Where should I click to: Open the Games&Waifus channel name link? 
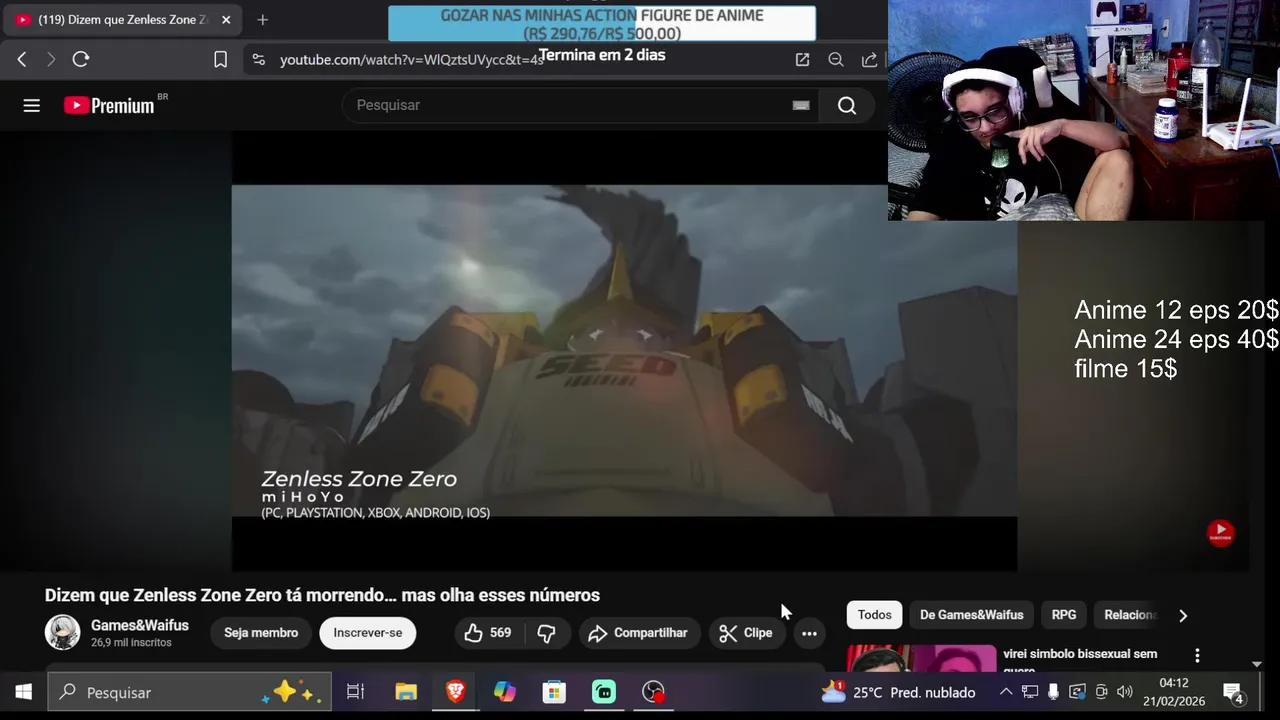(140, 625)
